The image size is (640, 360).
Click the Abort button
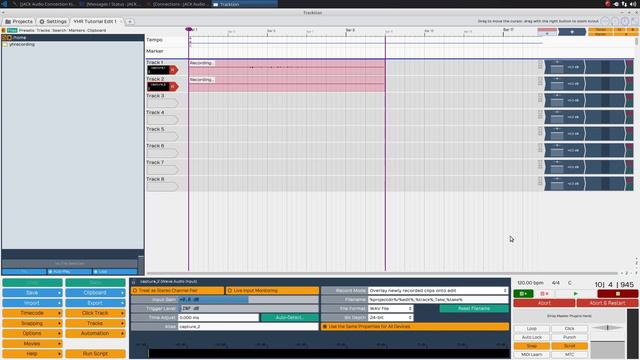pyautogui.click(x=544, y=303)
